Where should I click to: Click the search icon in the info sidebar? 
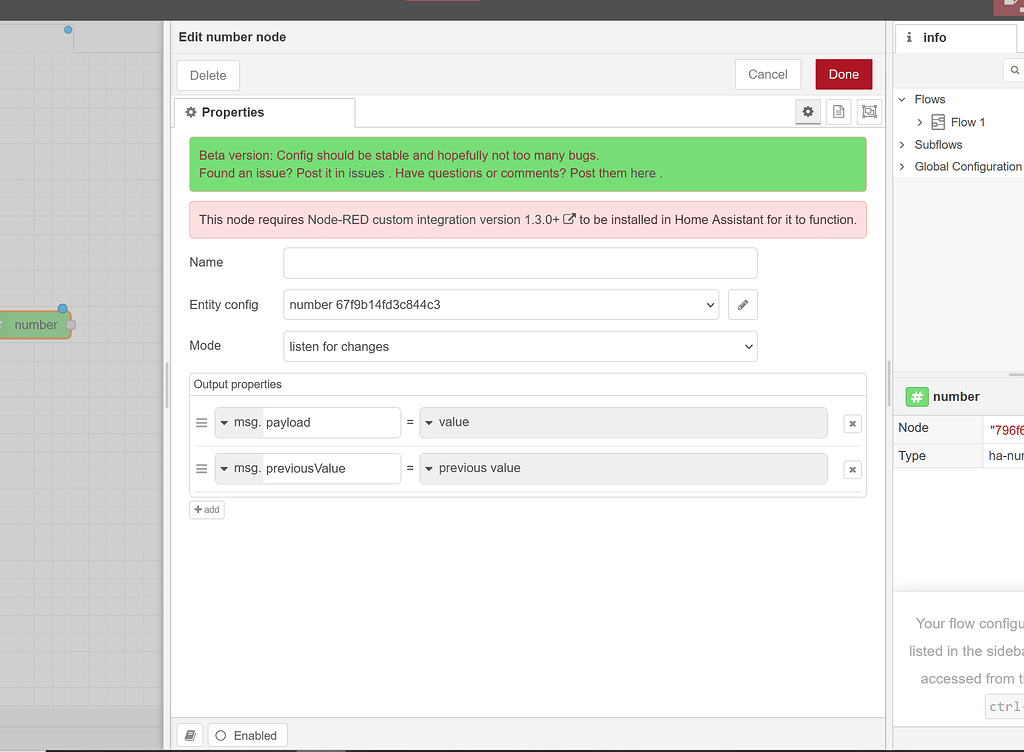pyautogui.click(x=1013, y=70)
